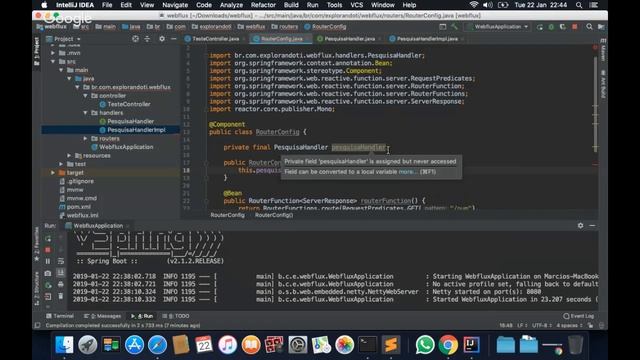
Task: Toggle soft-wrap in the Run console
Action: 60,261
